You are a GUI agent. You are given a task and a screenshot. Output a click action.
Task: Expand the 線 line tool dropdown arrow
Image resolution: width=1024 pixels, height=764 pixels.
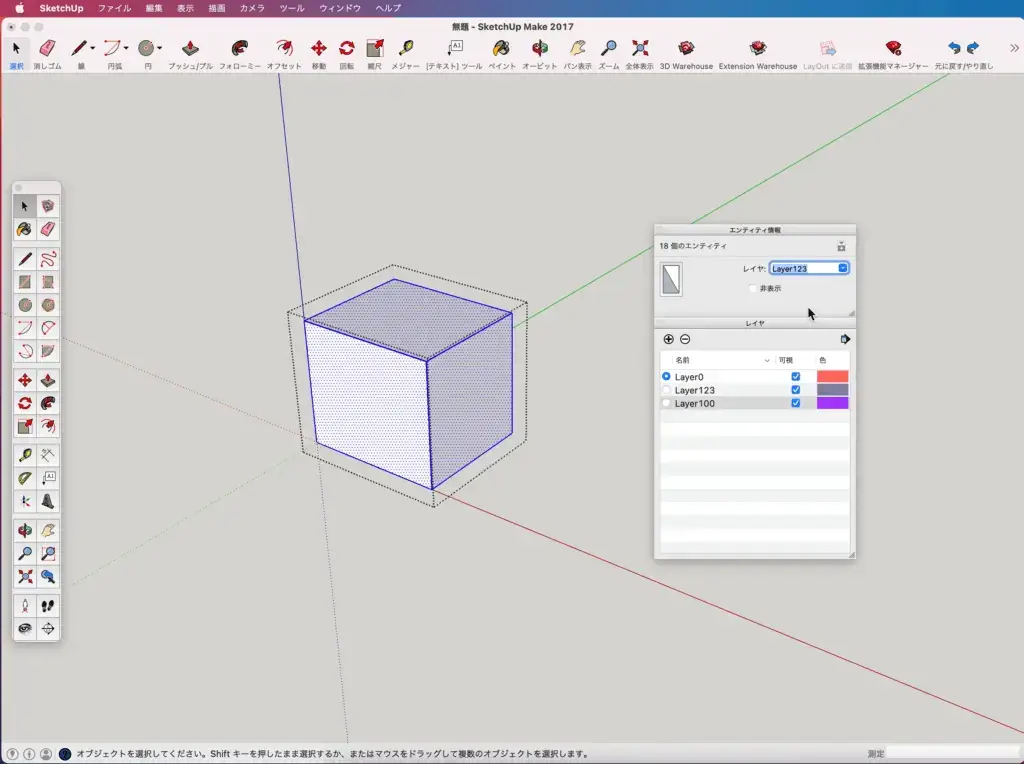(x=93, y=48)
